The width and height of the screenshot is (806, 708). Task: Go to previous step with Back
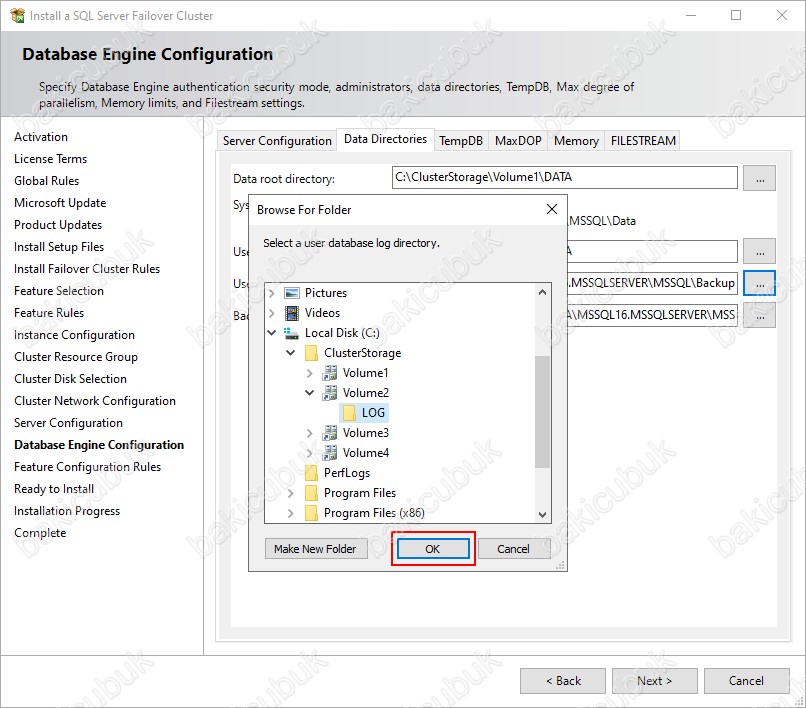(x=563, y=681)
